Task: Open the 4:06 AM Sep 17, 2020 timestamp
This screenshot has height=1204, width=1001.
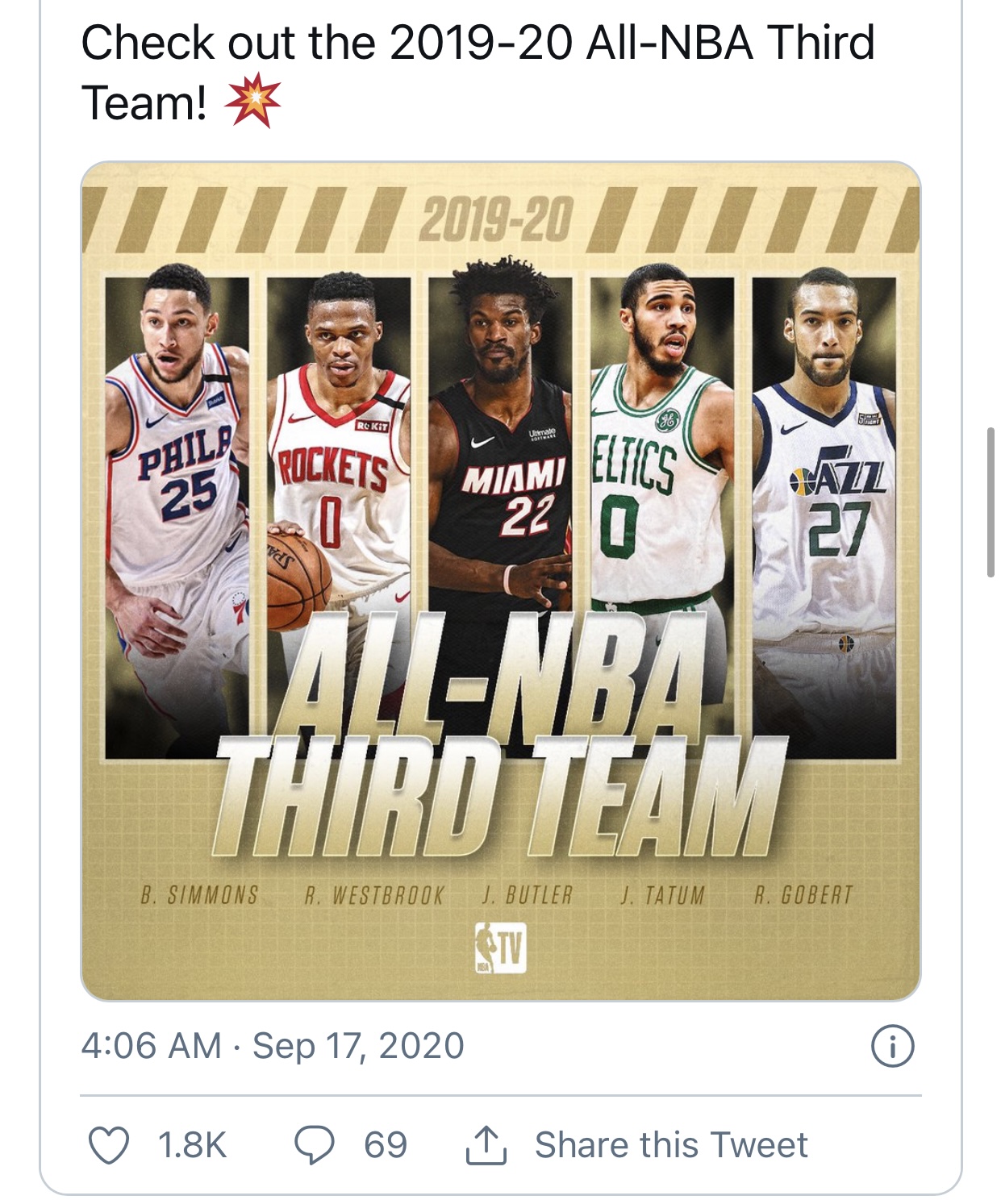Action: pyautogui.click(x=273, y=1046)
